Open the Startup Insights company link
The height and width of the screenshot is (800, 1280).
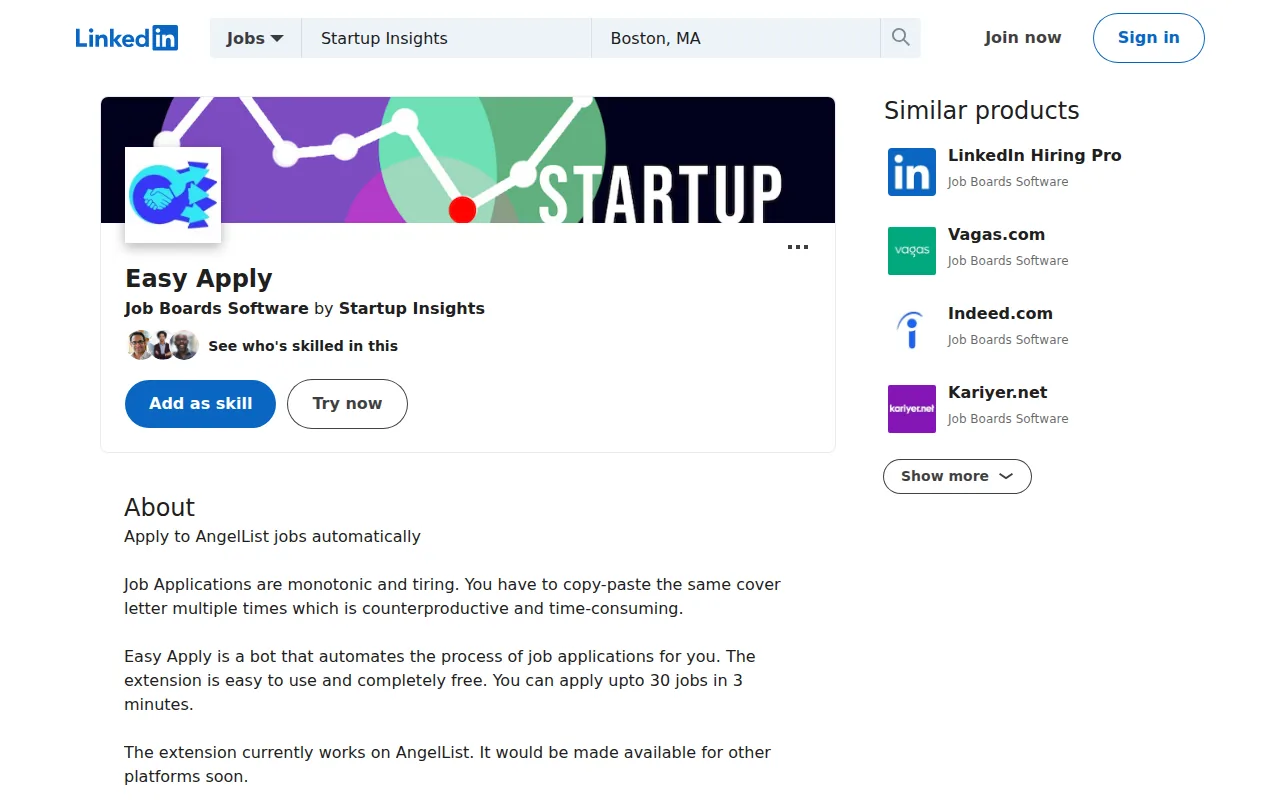tap(412, 308)
